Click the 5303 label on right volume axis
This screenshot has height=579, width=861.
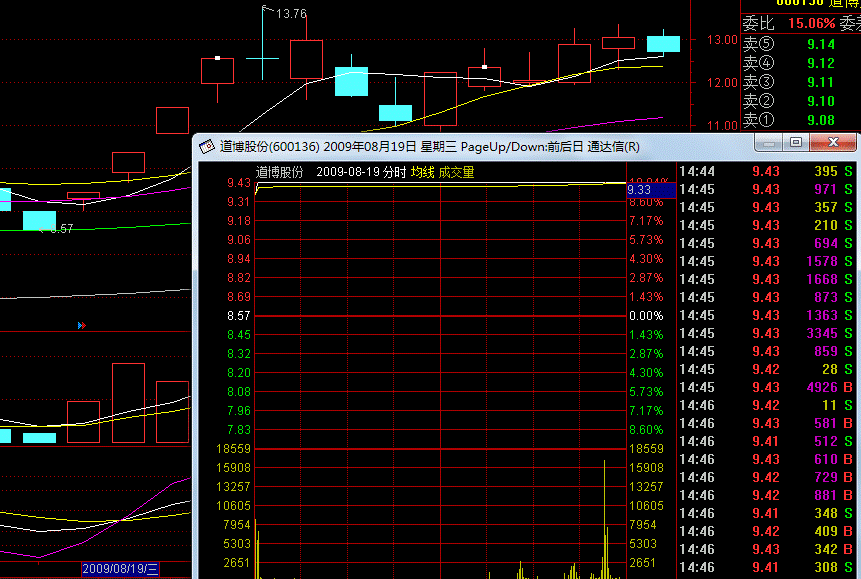642,544
